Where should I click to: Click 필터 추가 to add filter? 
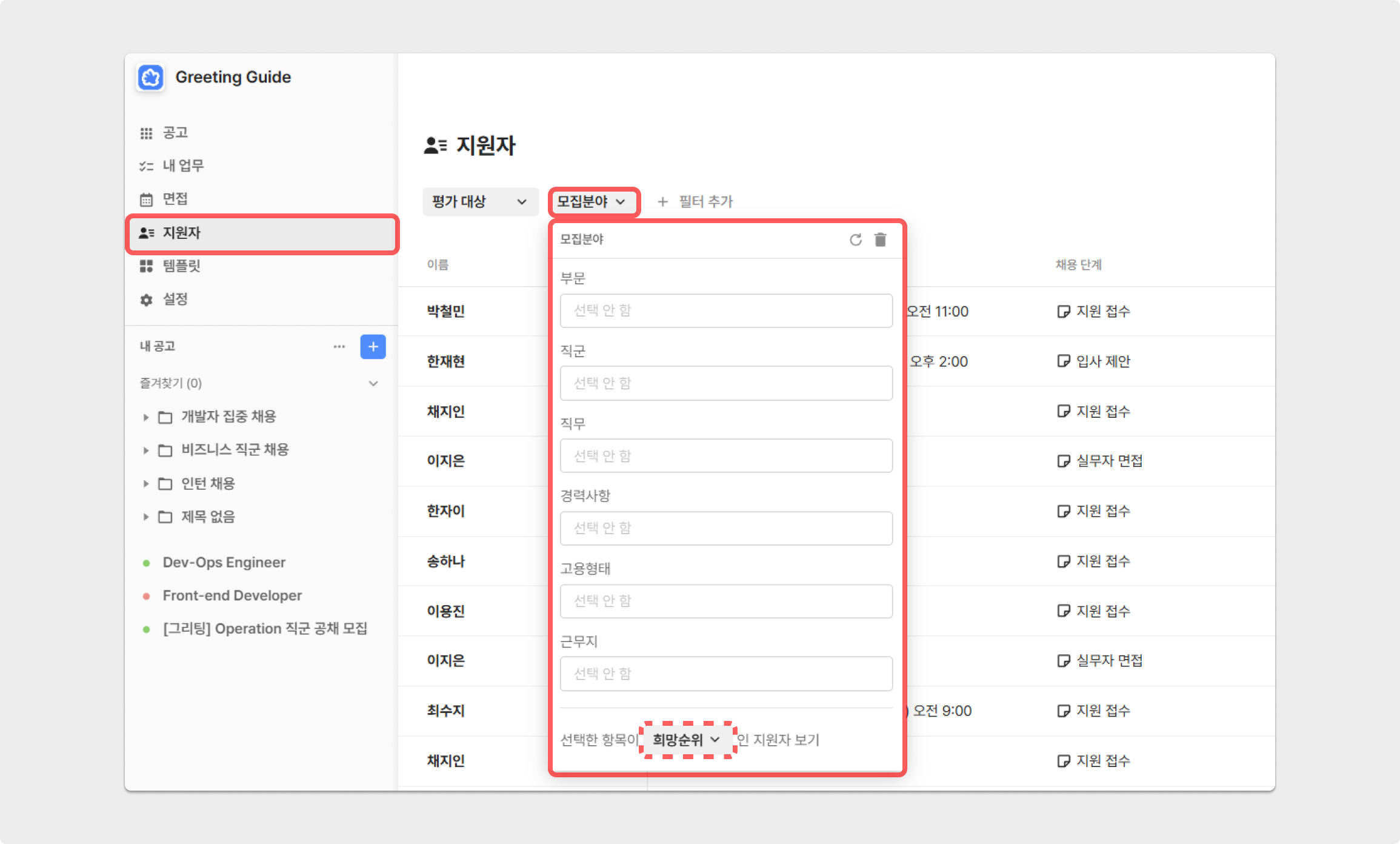(696, 201)
